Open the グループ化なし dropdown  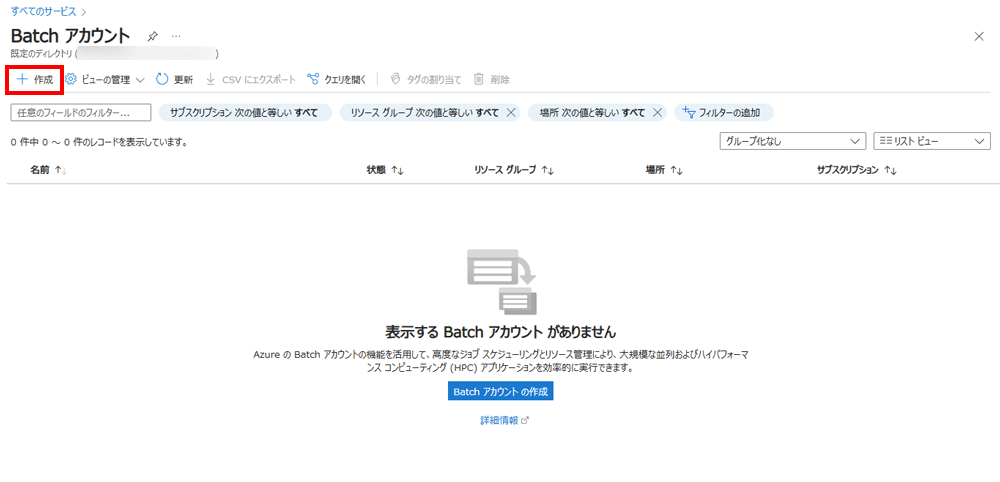click(x=792, y=142)
